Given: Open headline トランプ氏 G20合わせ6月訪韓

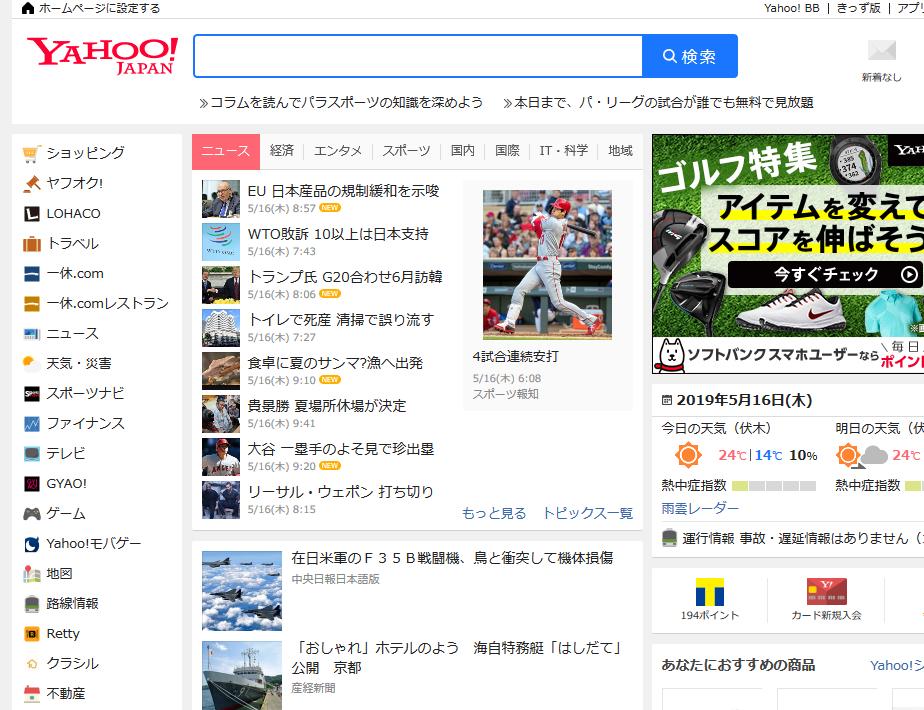Looking at the screenshot, I should click(x=345, y=277).
